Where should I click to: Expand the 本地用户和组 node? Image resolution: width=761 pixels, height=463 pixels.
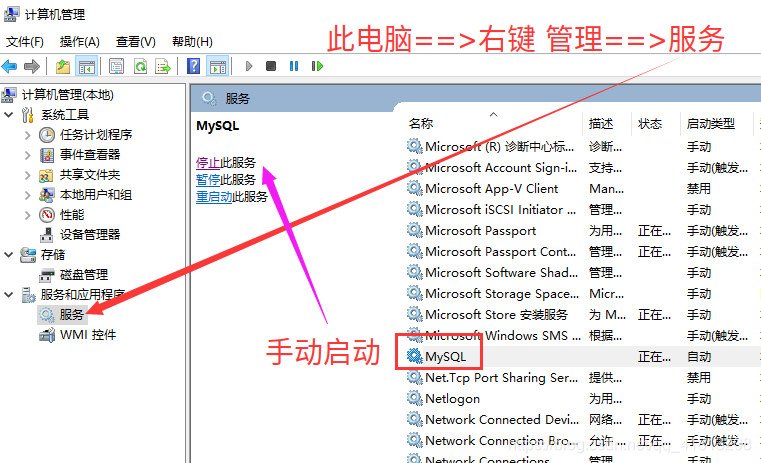(28, 195)
